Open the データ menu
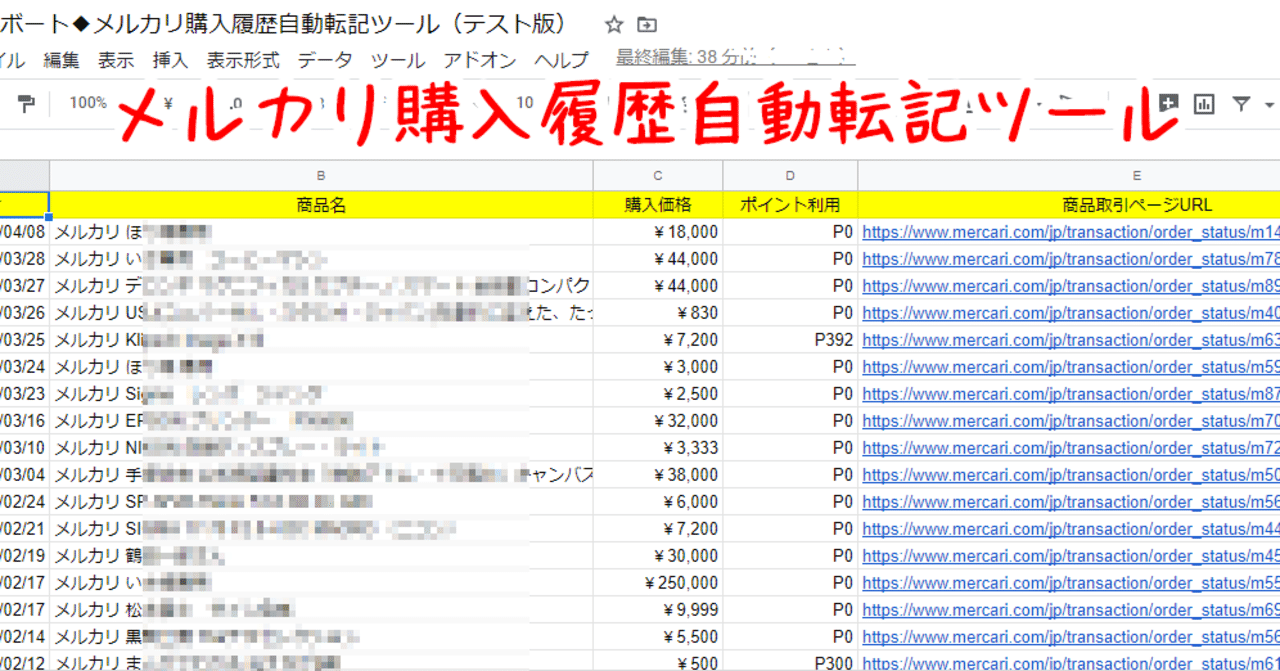 click(325, 60)
